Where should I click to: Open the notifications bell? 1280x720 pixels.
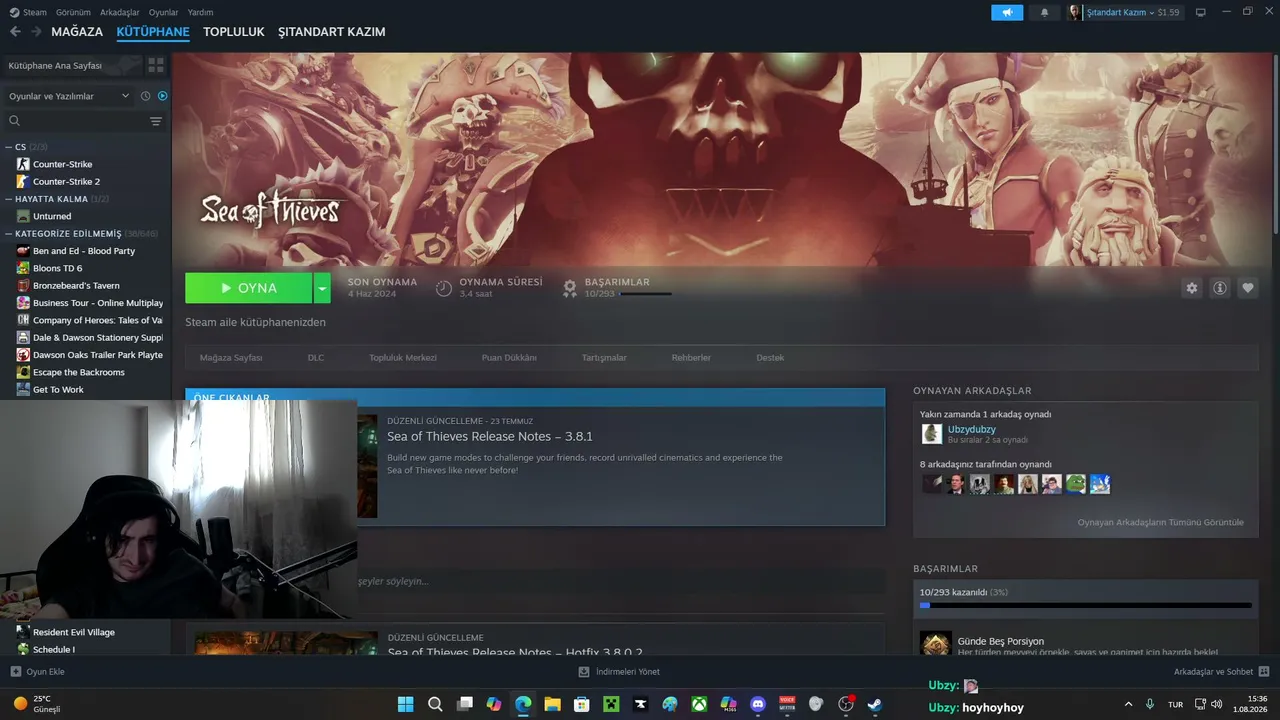[1045, 12]
